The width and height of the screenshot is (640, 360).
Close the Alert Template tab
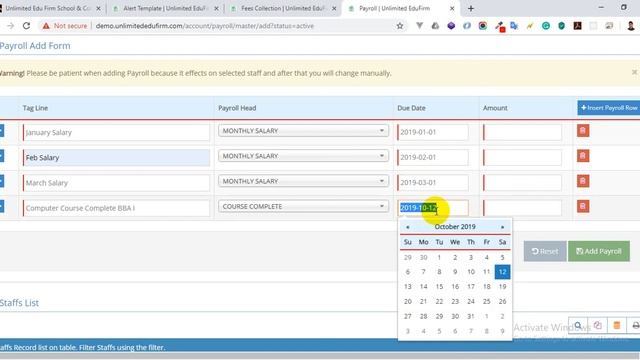(216, 8)
